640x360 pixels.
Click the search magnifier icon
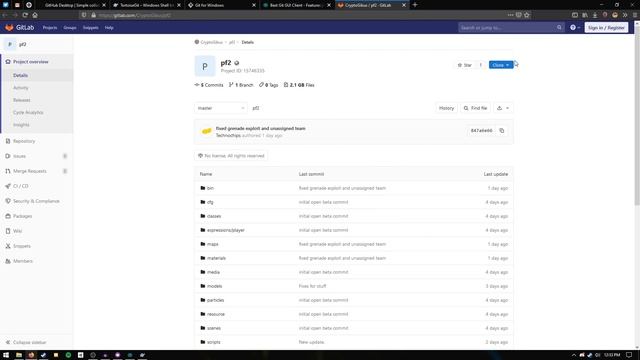[559, 27]
